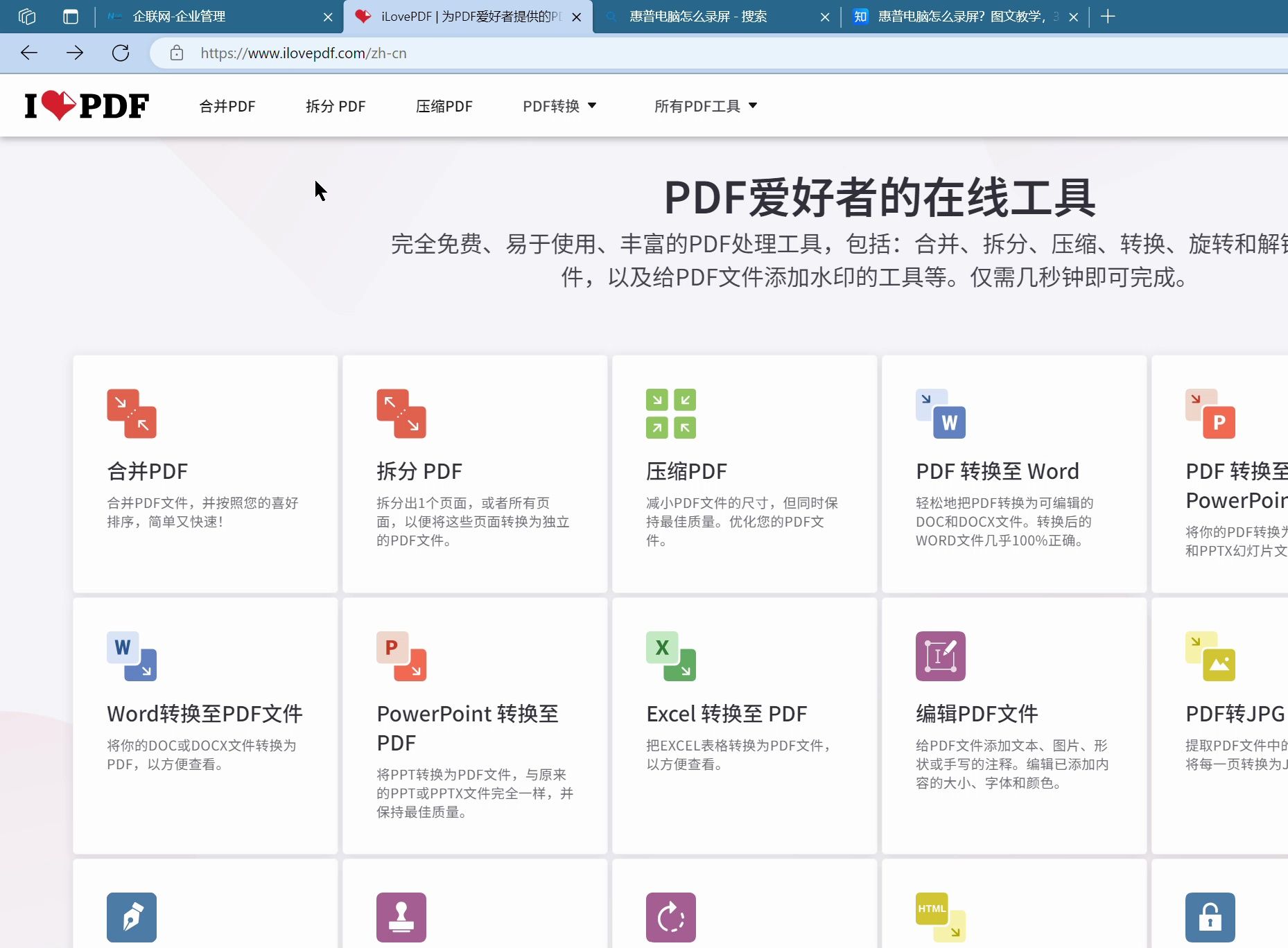Open the 压缩PDF tool card title

point(686,471)
